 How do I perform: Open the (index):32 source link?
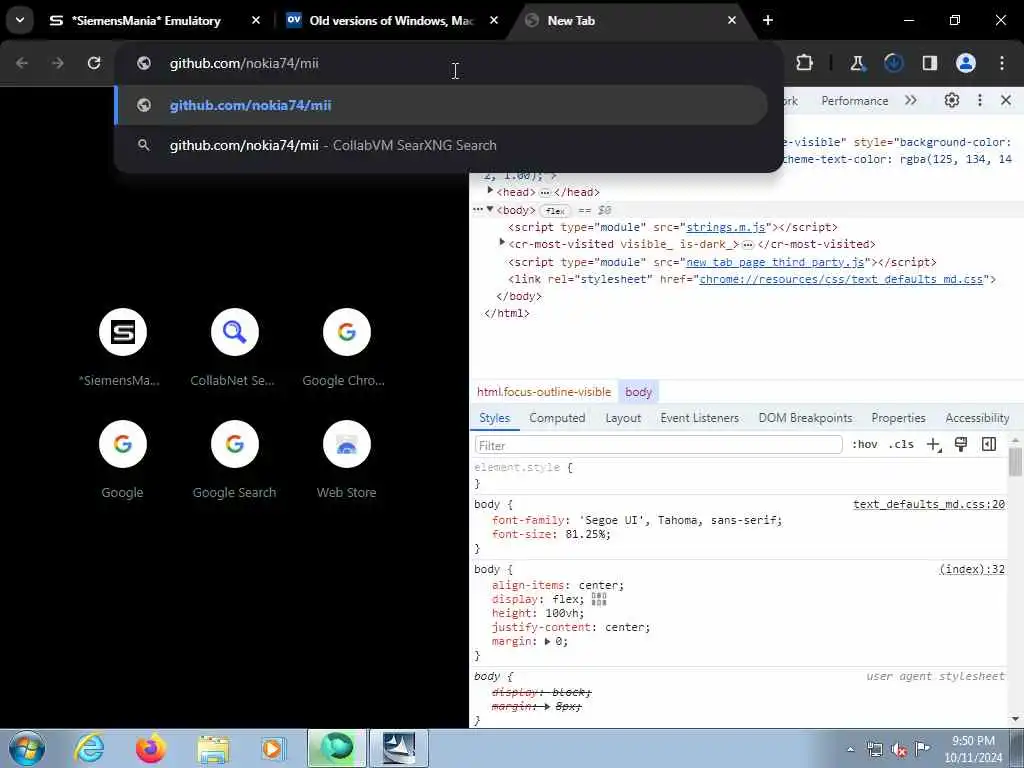pos(972,569)
